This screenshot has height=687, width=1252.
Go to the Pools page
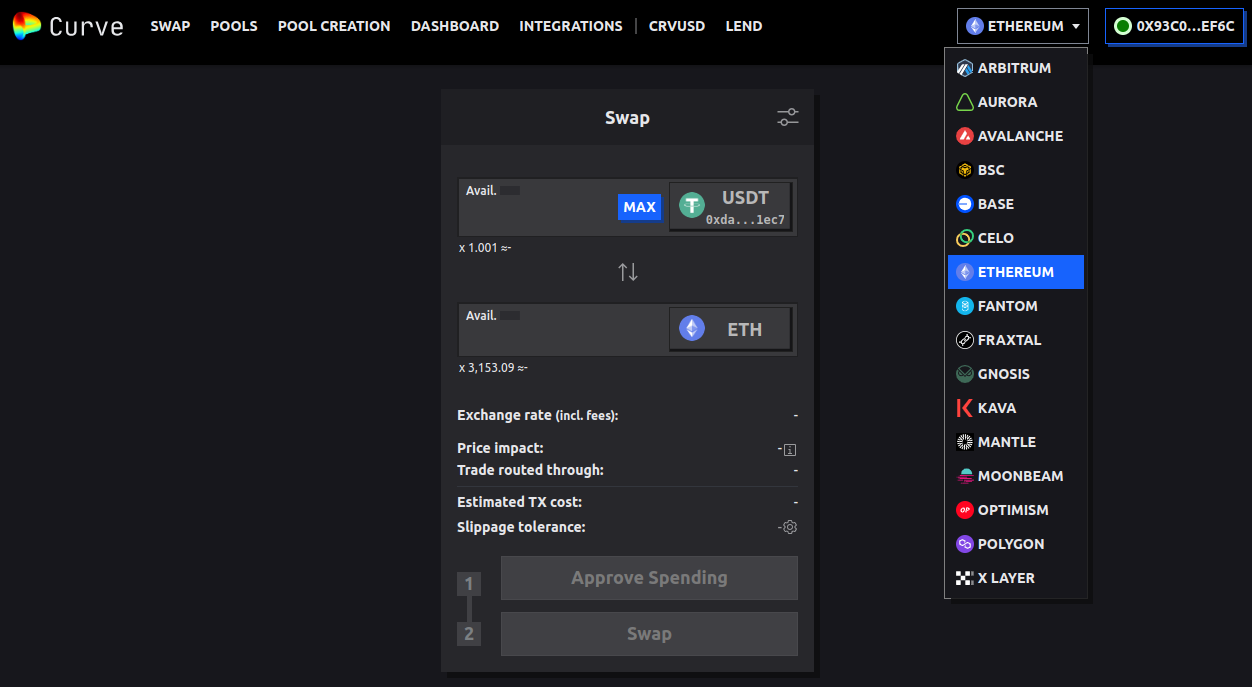234,26
